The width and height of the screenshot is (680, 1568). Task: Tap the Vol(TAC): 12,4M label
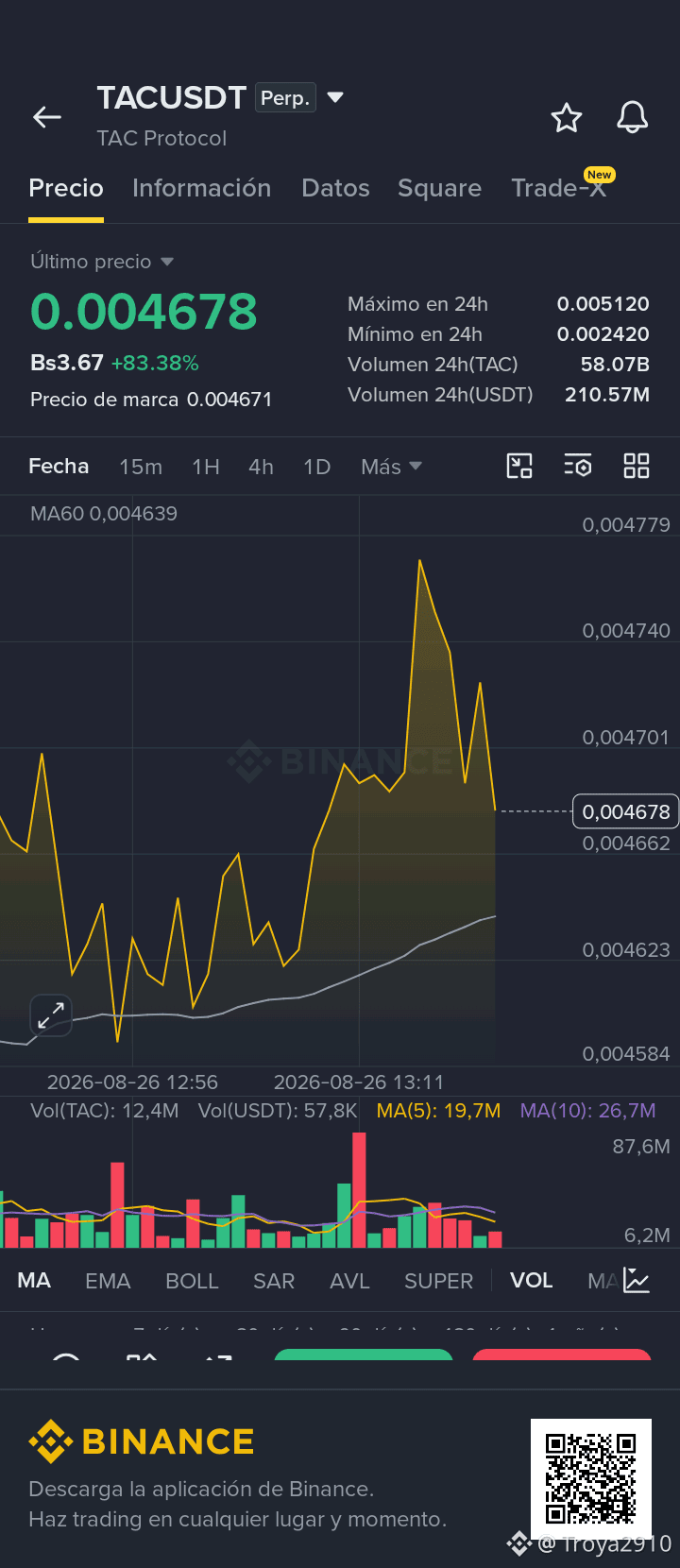pos(105,1111)
